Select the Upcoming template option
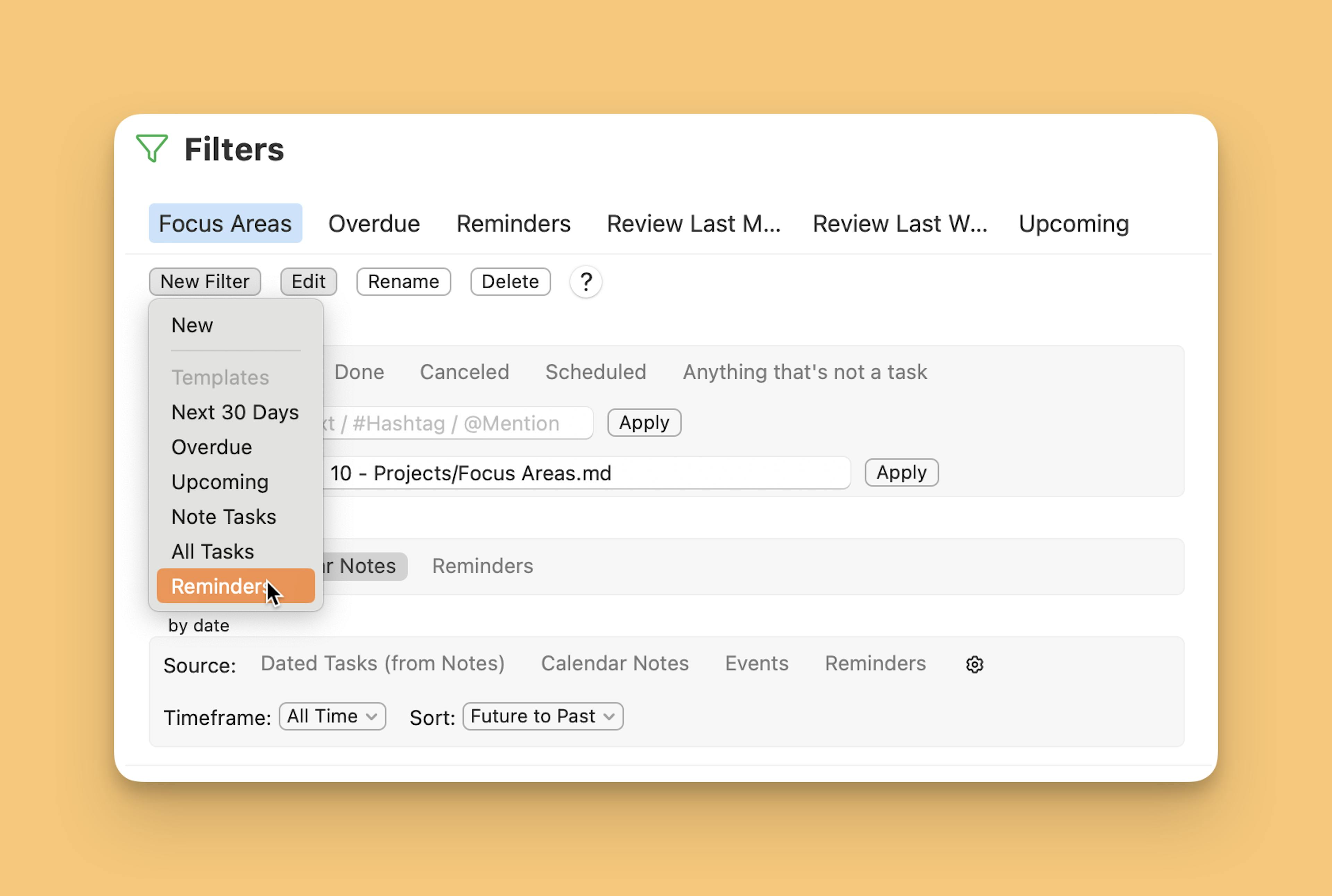Image resolution: width=1332 pixels, height=896 pixels. (220, 482)
